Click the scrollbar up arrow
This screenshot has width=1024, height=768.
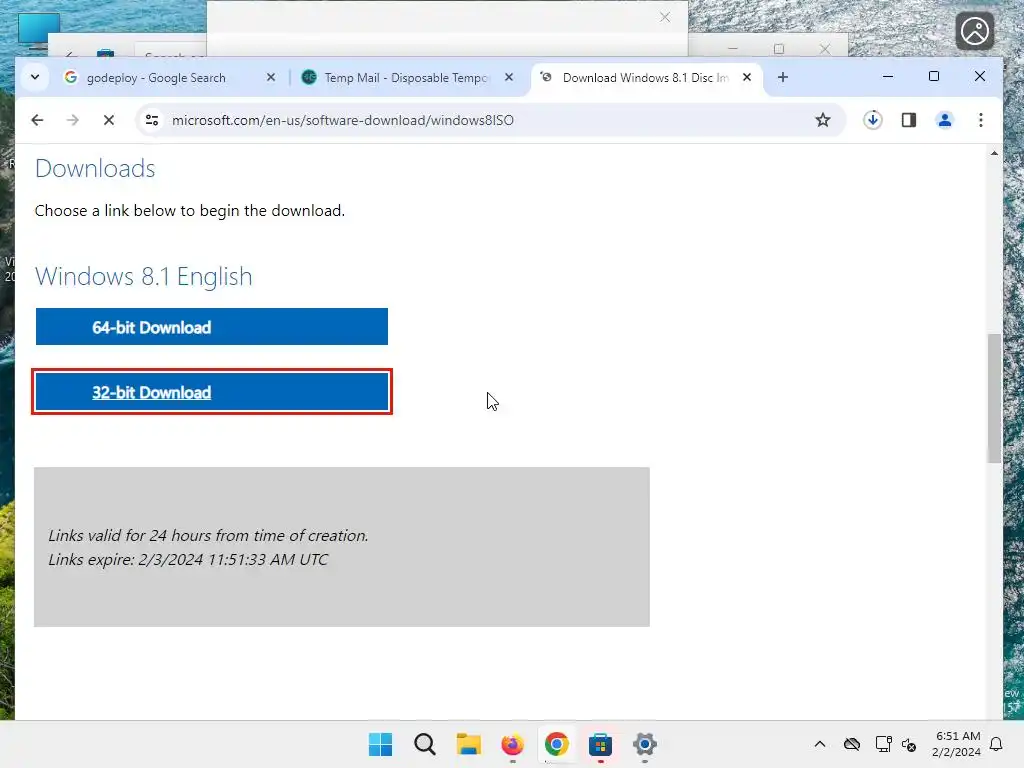click(994, 153)
